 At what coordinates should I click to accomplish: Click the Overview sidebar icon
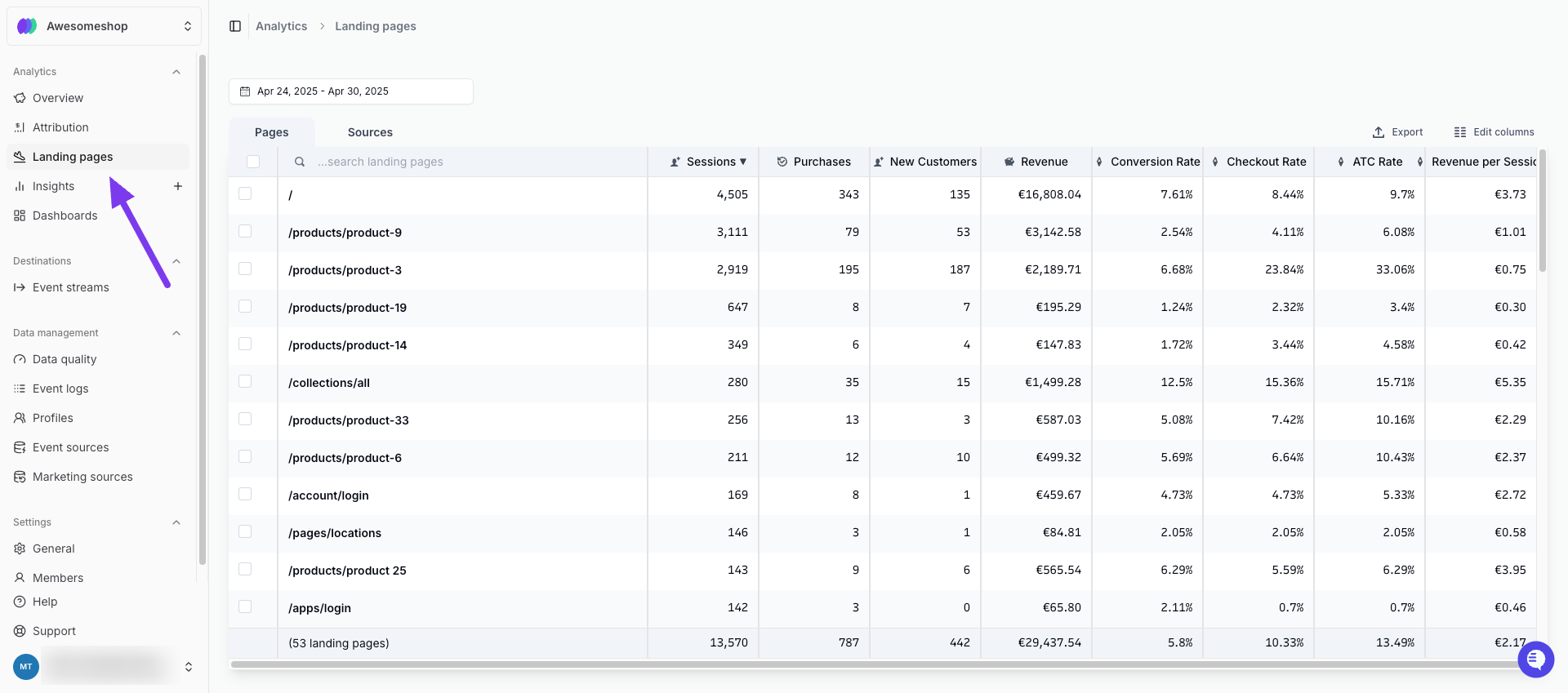(x=20, y=98)
